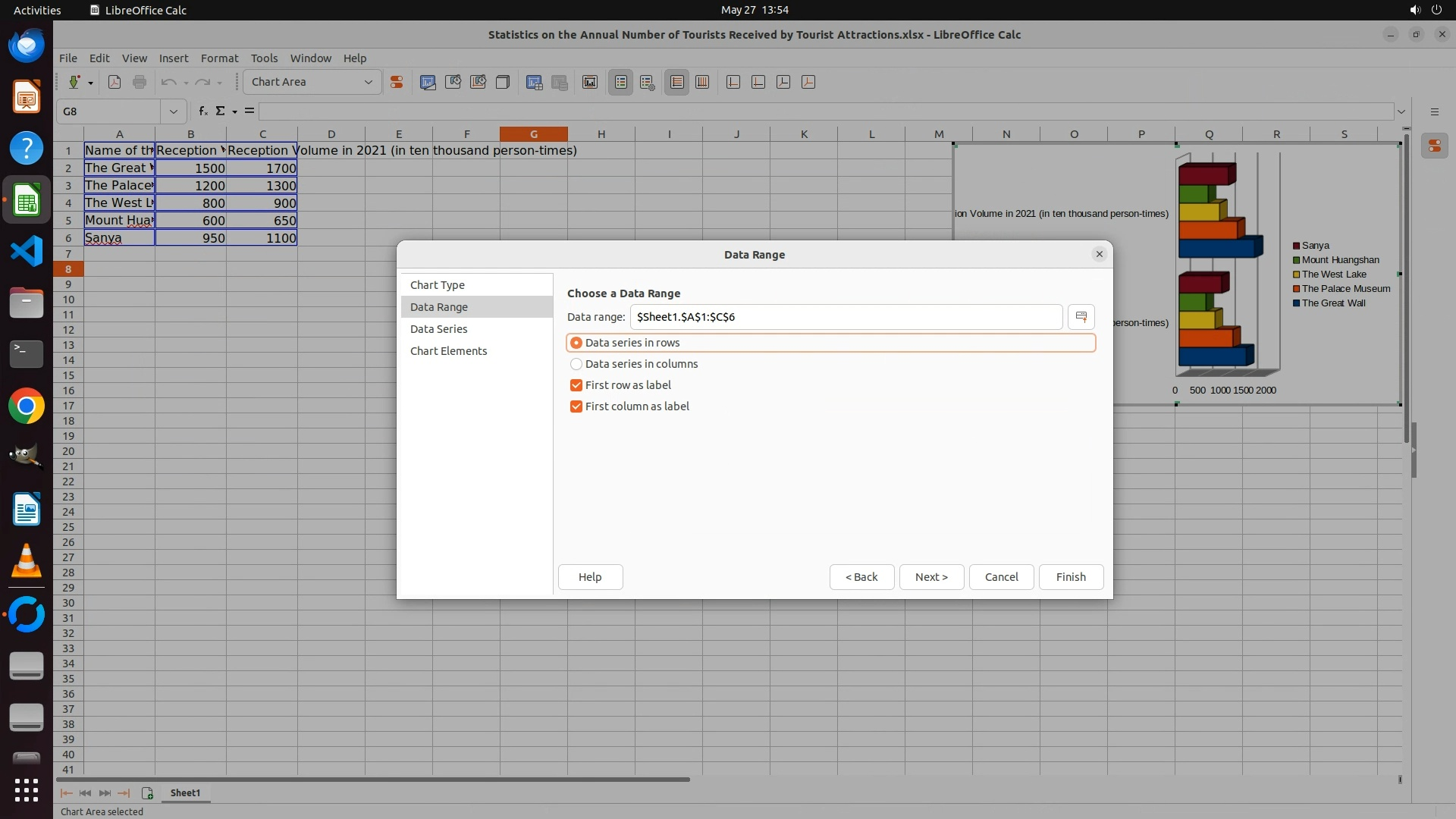
Task: Click the Print toolbar icon
Action: point(140,82)
